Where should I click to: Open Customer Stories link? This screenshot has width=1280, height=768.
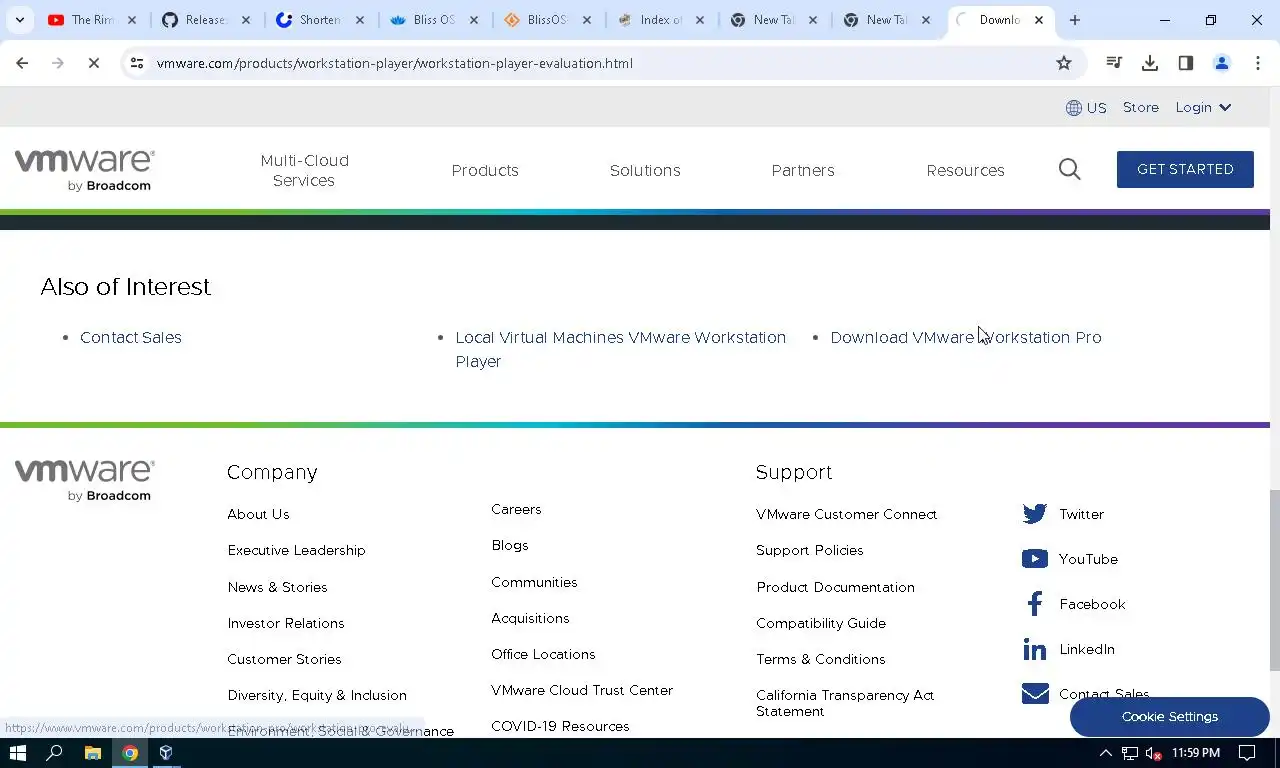pos(284,659)
